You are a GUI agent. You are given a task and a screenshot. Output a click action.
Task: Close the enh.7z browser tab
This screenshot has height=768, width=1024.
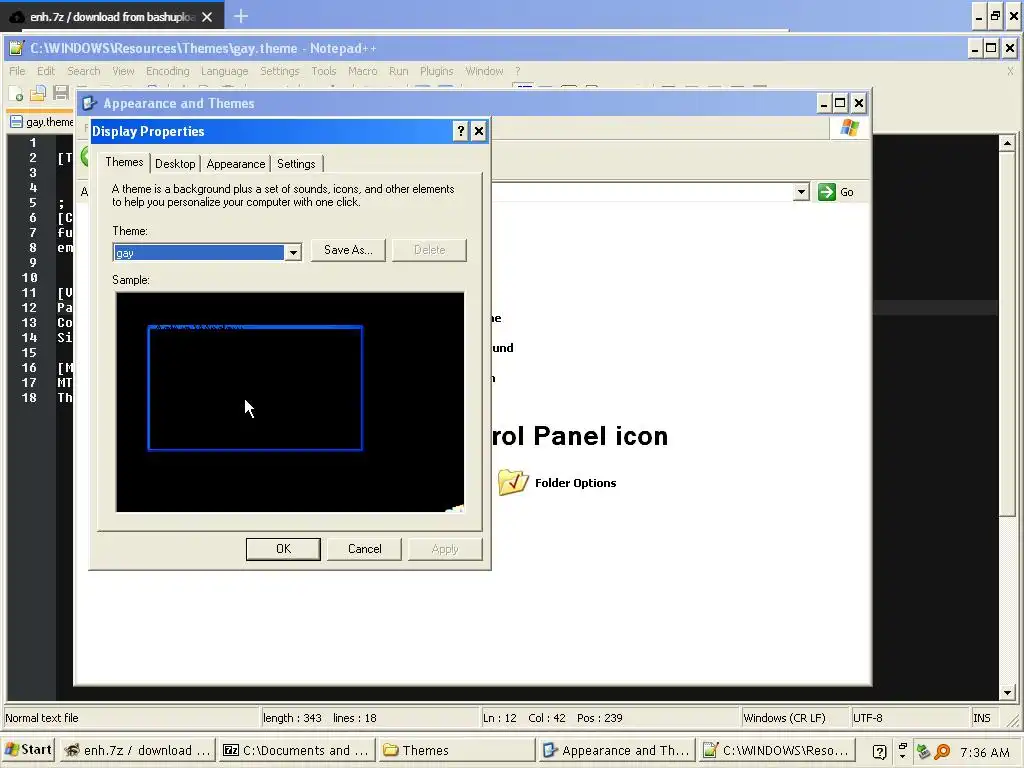(207, 17)
